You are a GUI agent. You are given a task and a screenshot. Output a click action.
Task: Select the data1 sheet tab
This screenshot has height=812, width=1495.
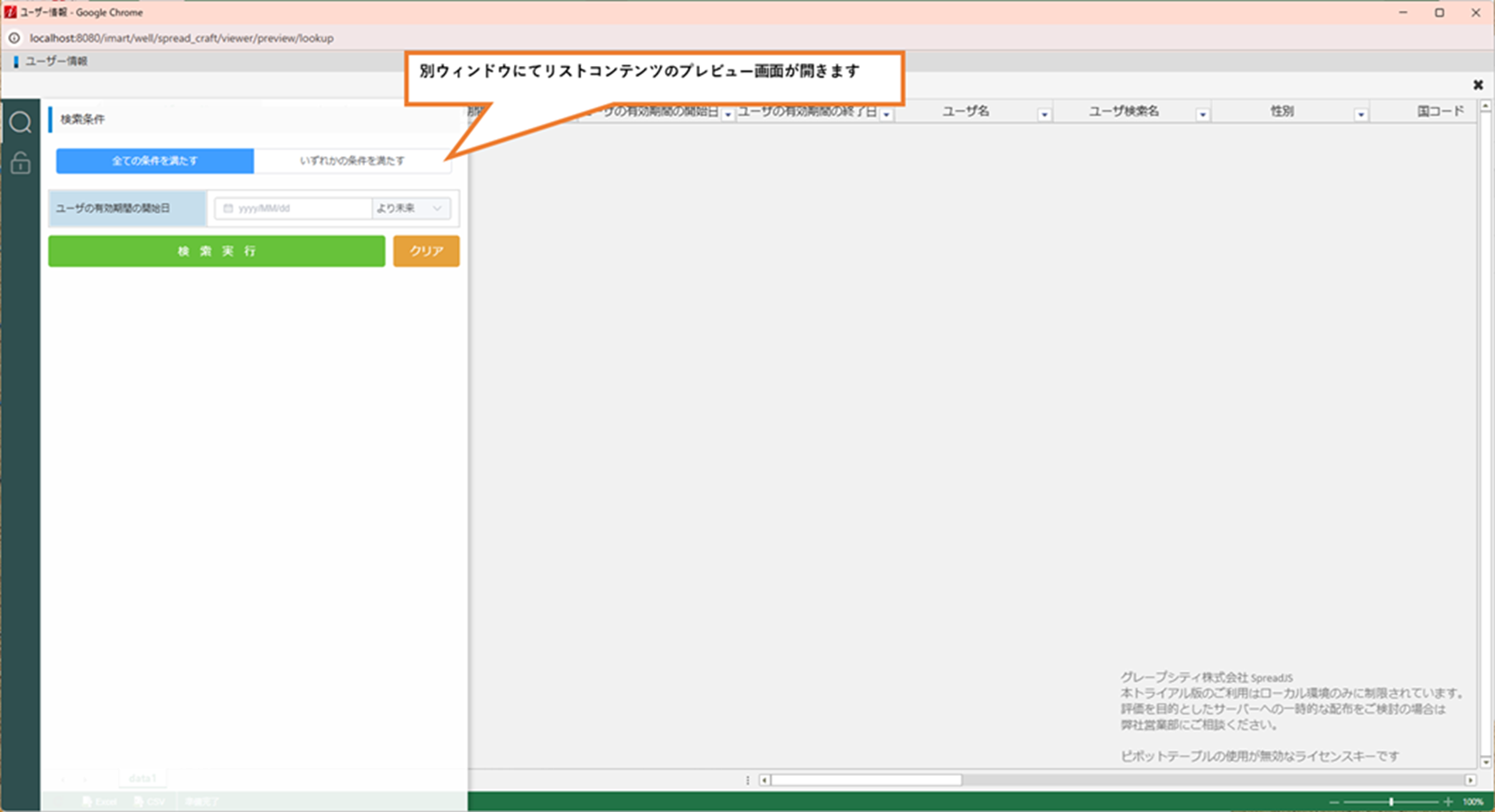click(x=142, y=778)
